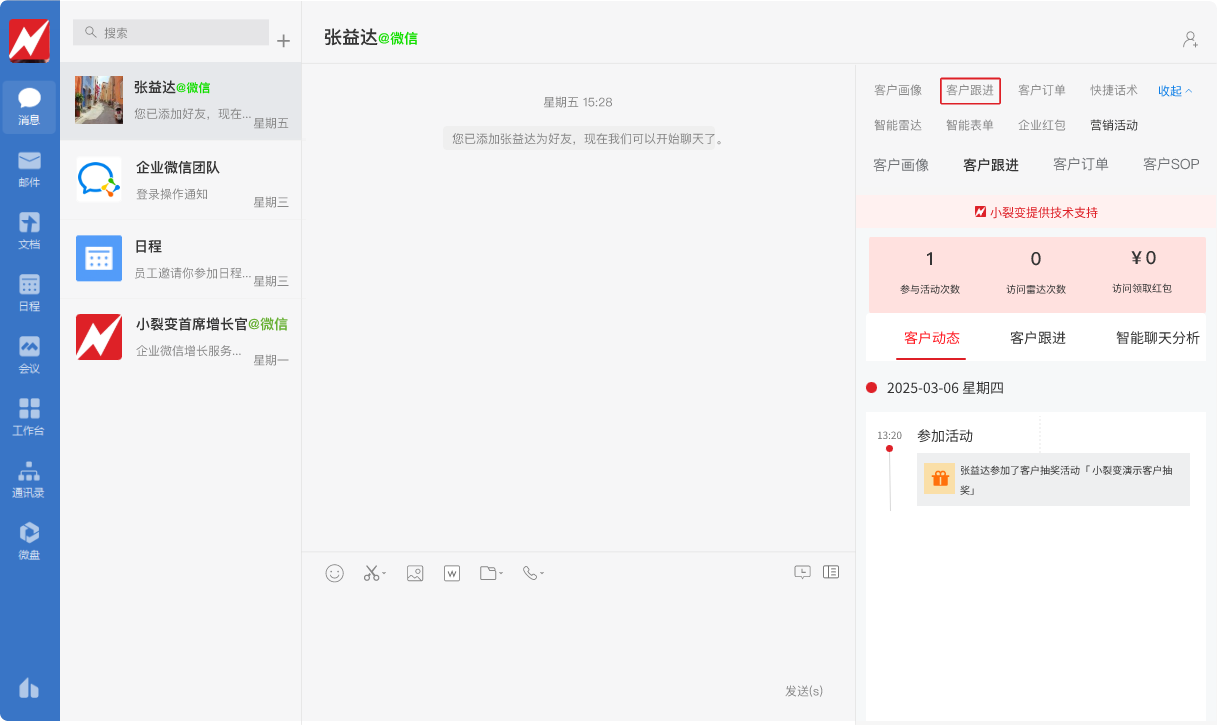Open the 通讯录 contacts sidebar icon
The width and height of the screenshot is (1217, 725).
[x=29, y=479]
